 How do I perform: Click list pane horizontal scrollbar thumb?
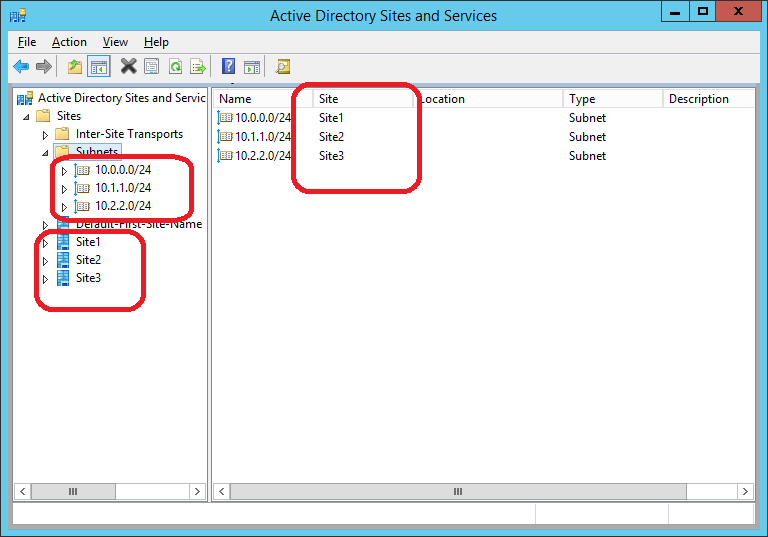point(458,491)
